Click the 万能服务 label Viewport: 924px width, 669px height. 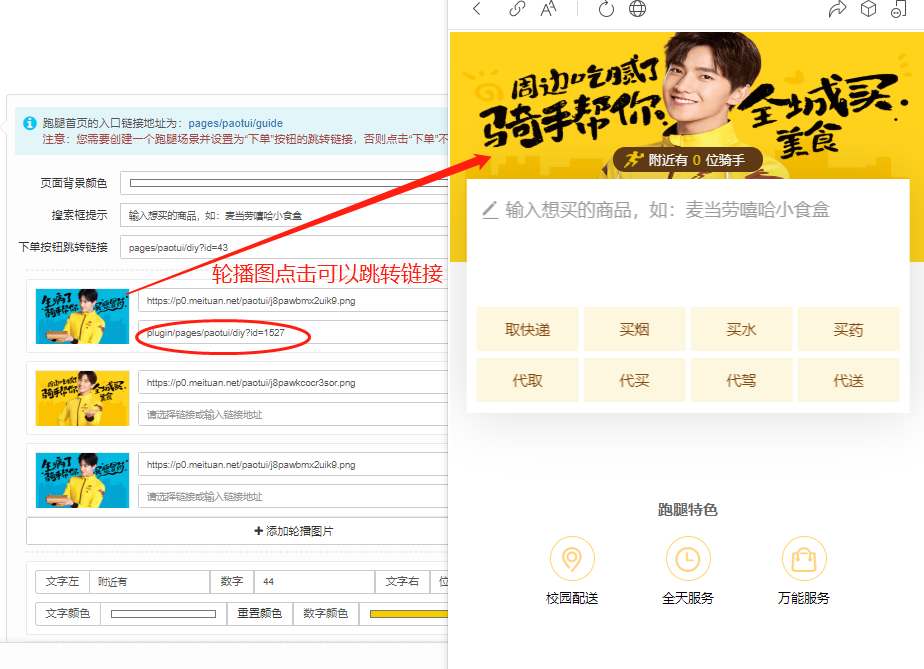coord(804,598)
